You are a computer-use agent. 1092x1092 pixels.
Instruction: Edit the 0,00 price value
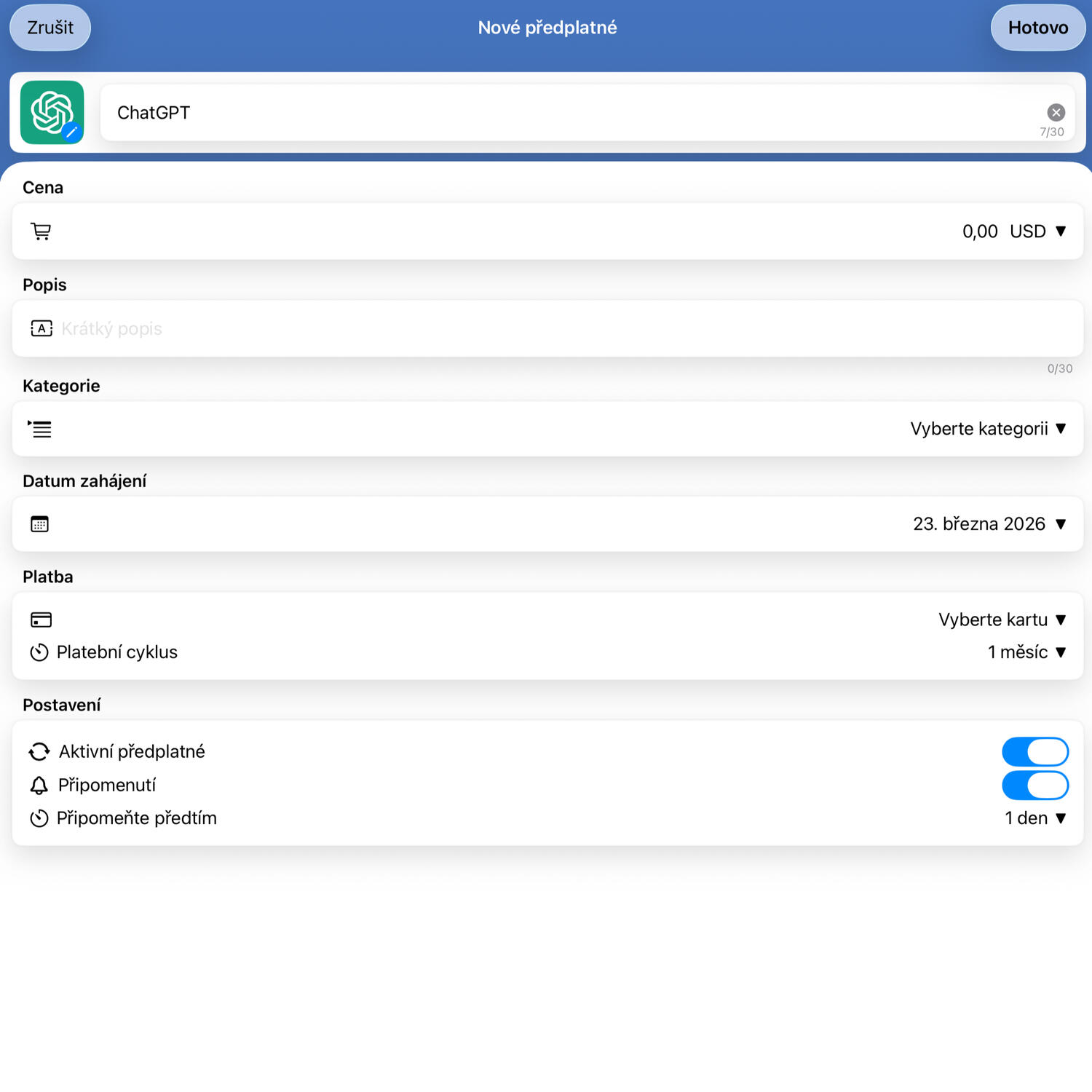tap(979, 232)
